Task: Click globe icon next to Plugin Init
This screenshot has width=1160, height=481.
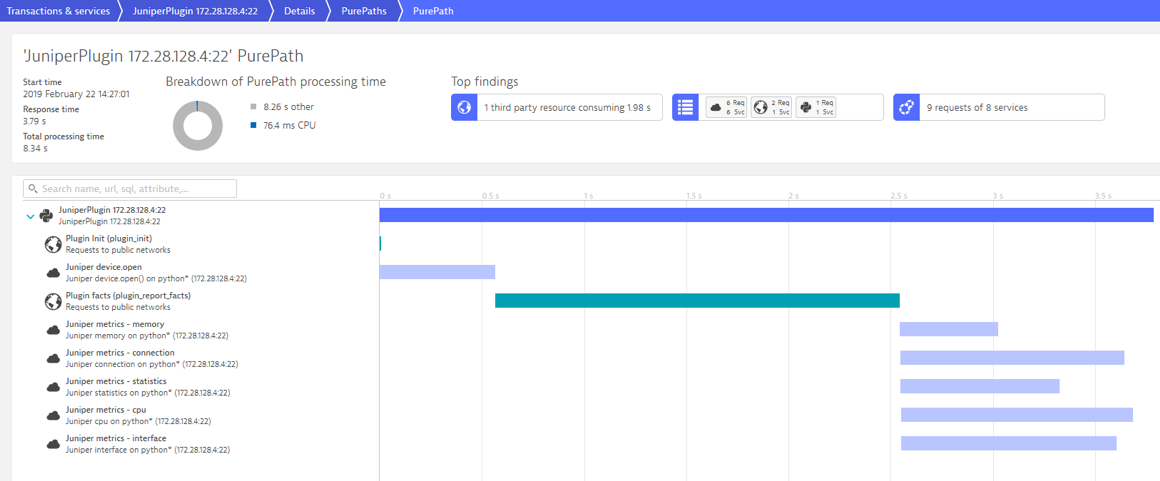Action: tap(53, 243)
